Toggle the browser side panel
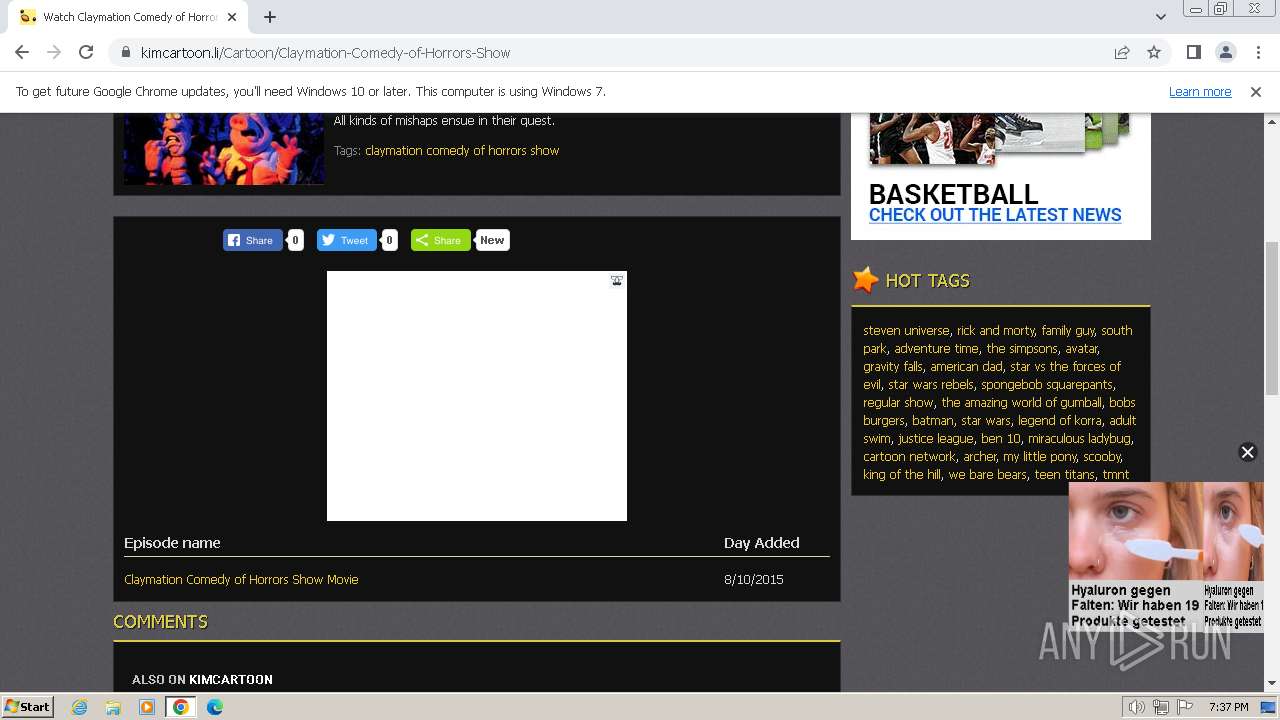Viewport: 1280px width, 720px height. coord(1193,53)
